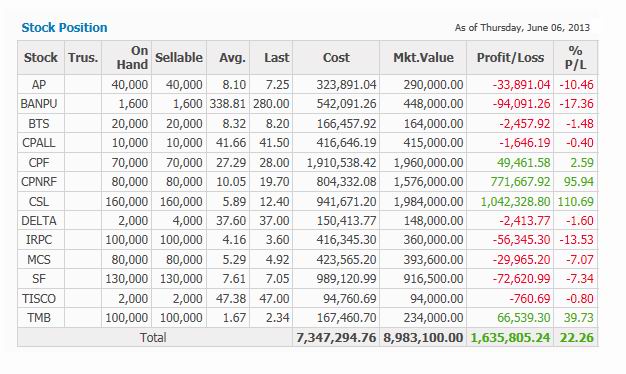Click CSL profit value 1,042,328.80
This screenshot has height=374, width=626.
coord(515,202)
